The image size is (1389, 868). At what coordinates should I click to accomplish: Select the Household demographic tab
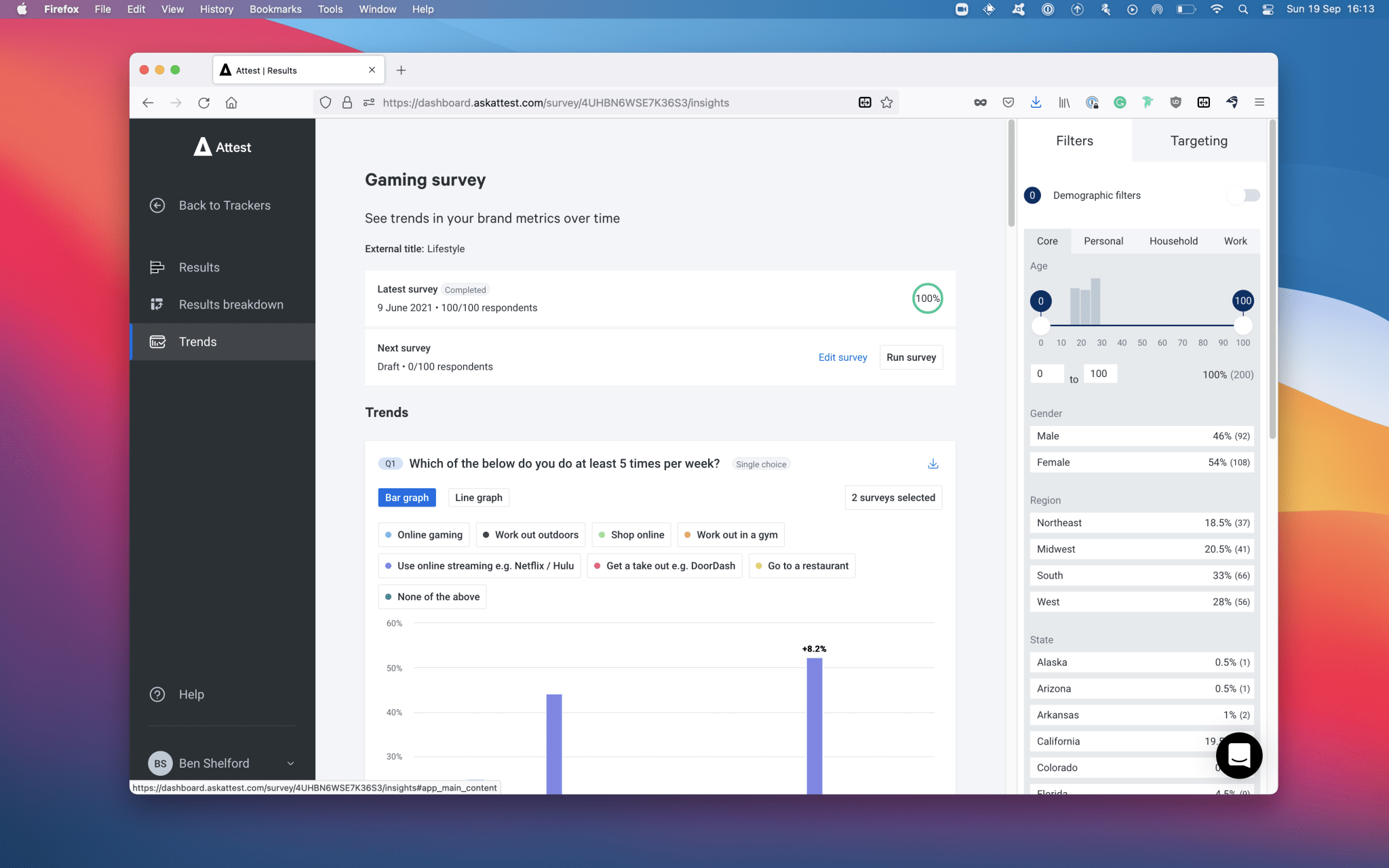pos(1173,241)
